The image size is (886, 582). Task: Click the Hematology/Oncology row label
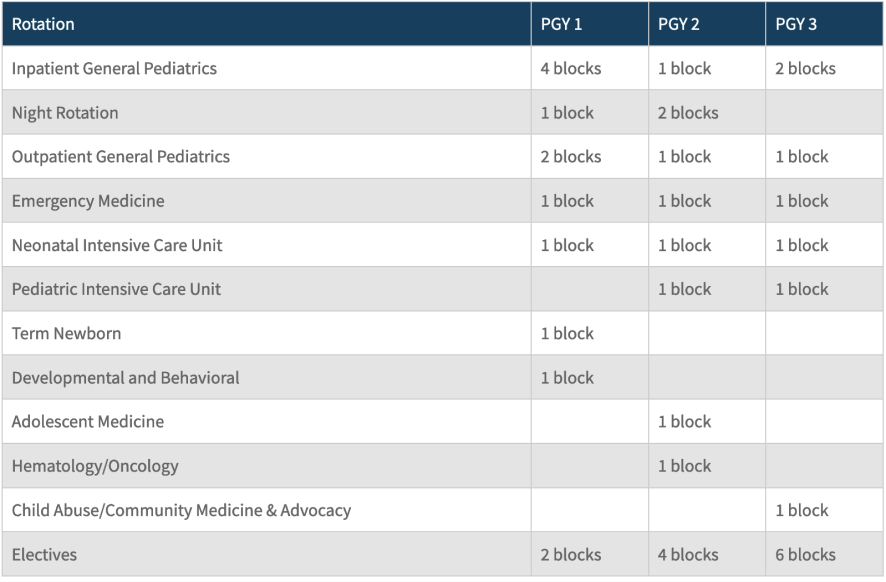95,466
